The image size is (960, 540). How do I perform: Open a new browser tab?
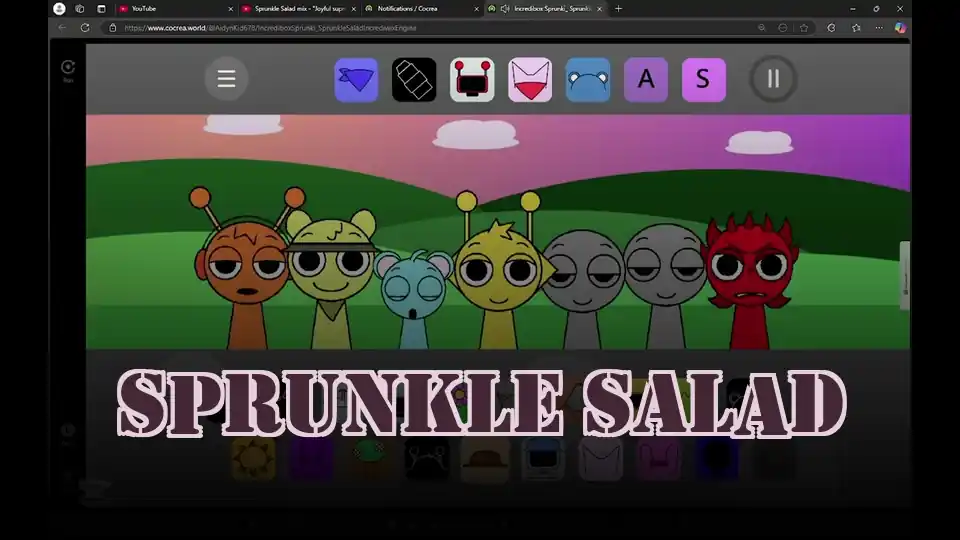pyautogui.click(x=618, y=9)
